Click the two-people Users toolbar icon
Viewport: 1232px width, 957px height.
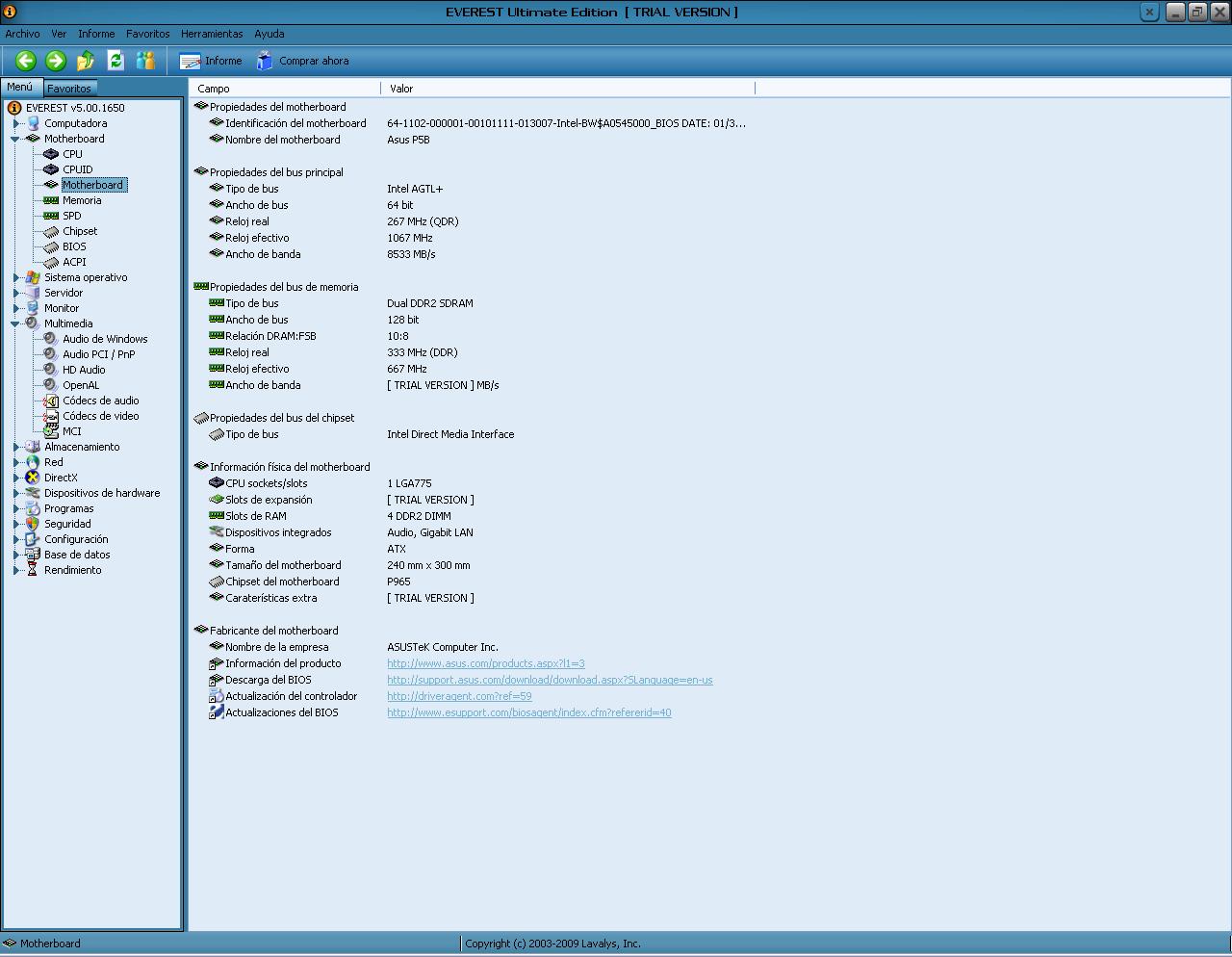pos(145,61)
